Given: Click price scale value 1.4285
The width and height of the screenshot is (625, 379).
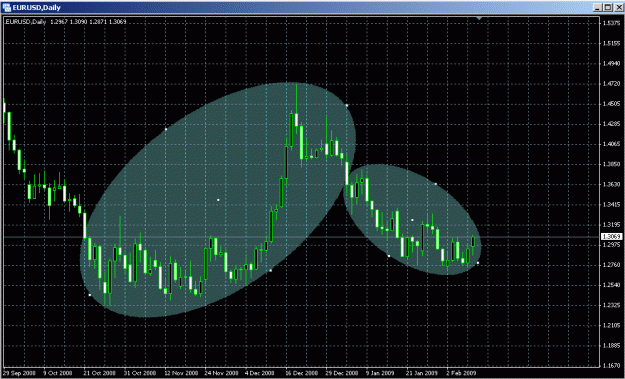Looking at the screenshot, I should click(611, 124).
